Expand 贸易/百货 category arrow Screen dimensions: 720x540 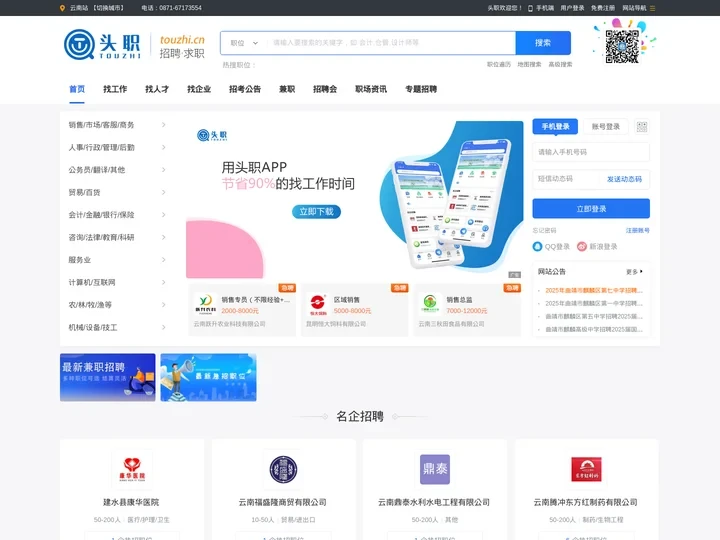tap(163, 192)
